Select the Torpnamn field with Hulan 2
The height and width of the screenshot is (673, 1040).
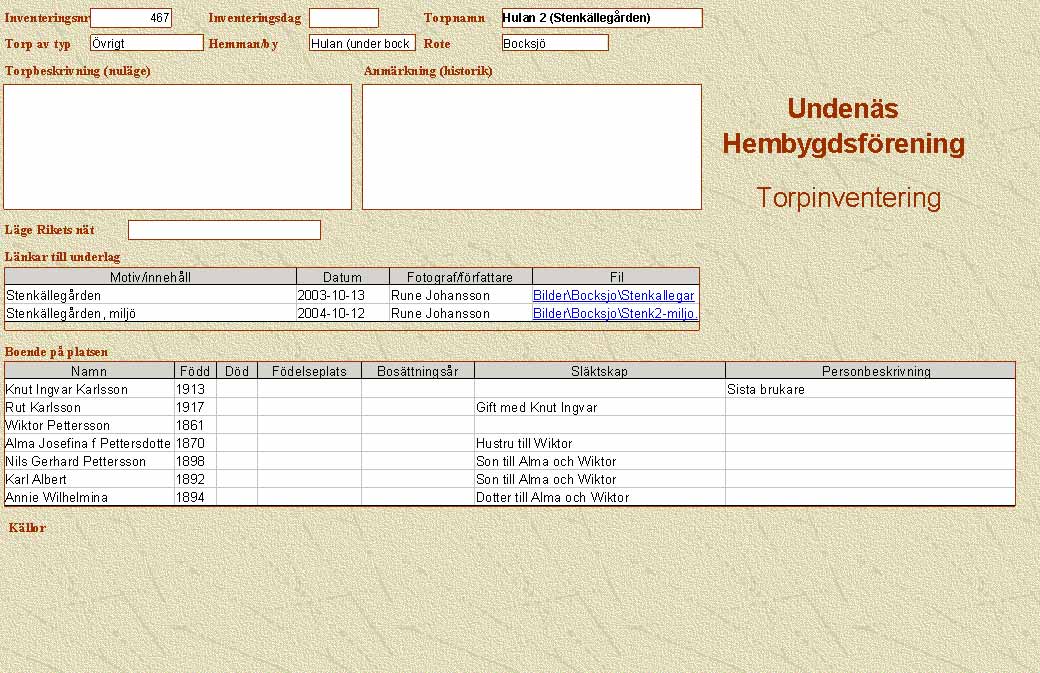601,18
